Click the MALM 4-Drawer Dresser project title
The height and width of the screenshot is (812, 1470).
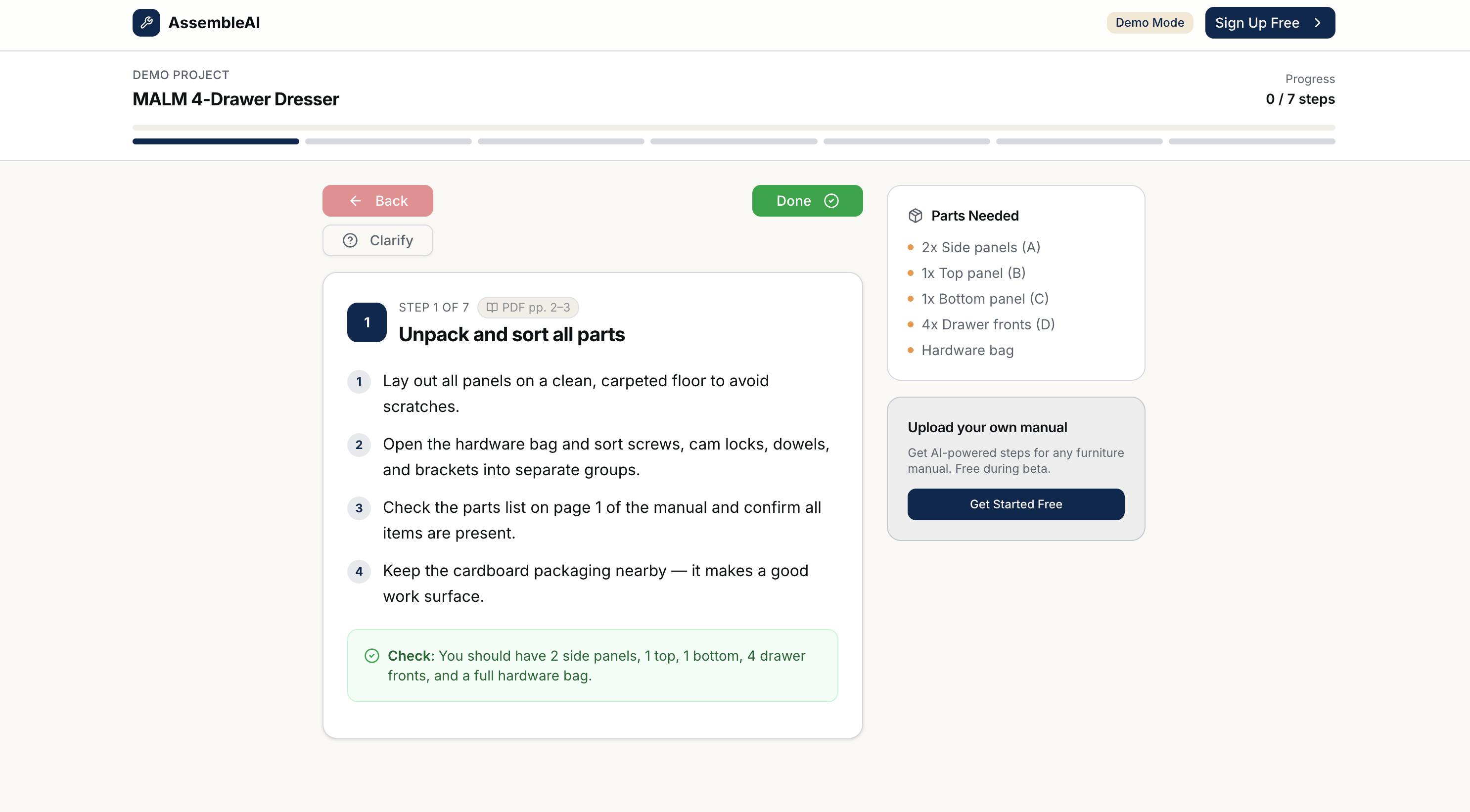tap(235, 99)
